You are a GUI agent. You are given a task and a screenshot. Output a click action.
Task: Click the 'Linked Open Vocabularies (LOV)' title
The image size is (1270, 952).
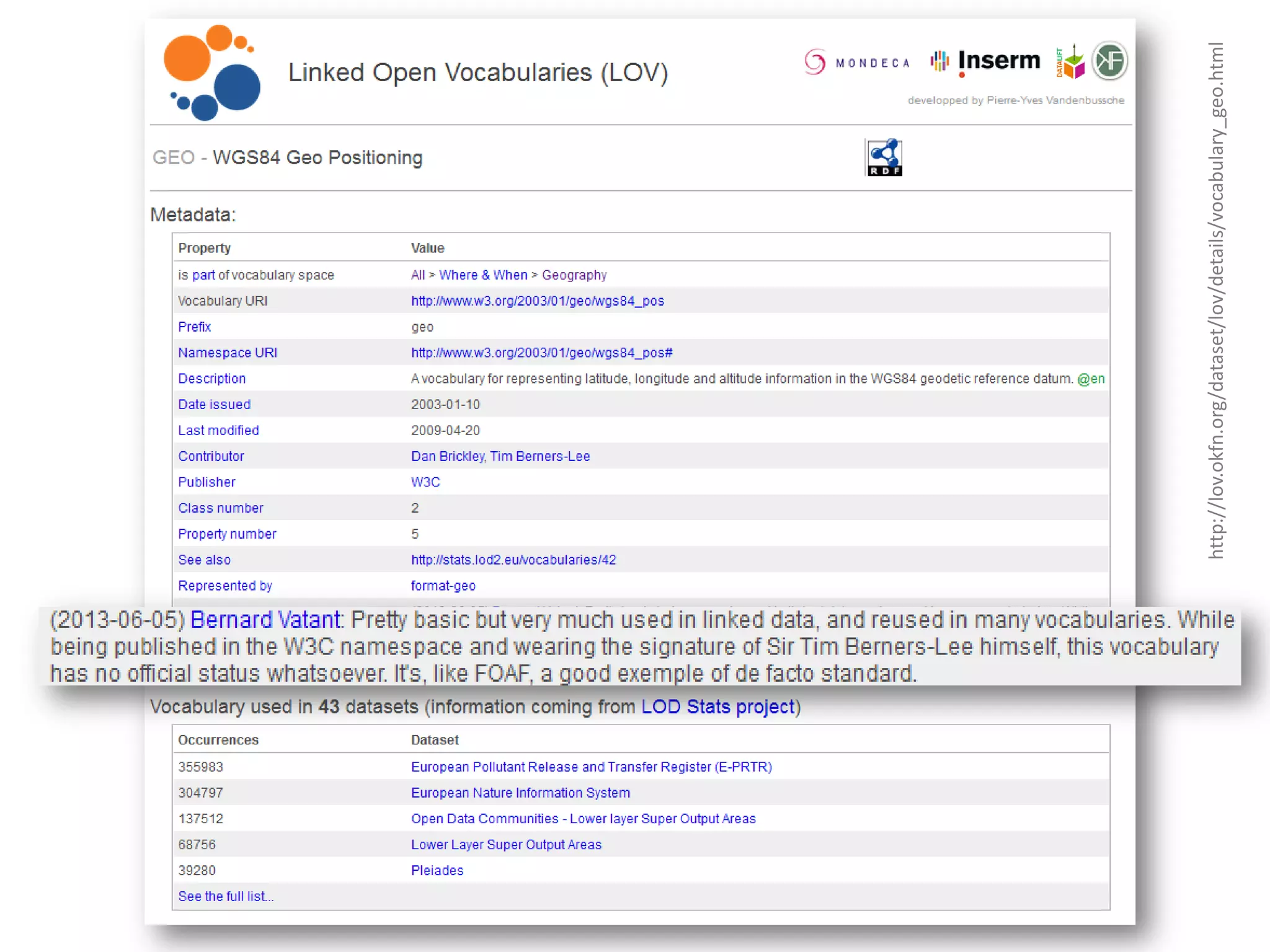tap(478, 73)
